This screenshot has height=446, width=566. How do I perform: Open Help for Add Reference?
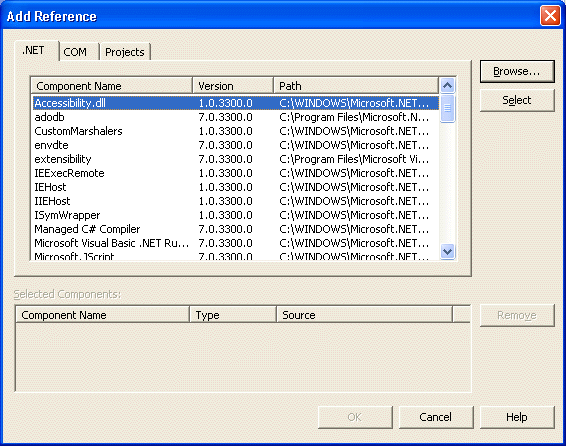click(517, 417)
